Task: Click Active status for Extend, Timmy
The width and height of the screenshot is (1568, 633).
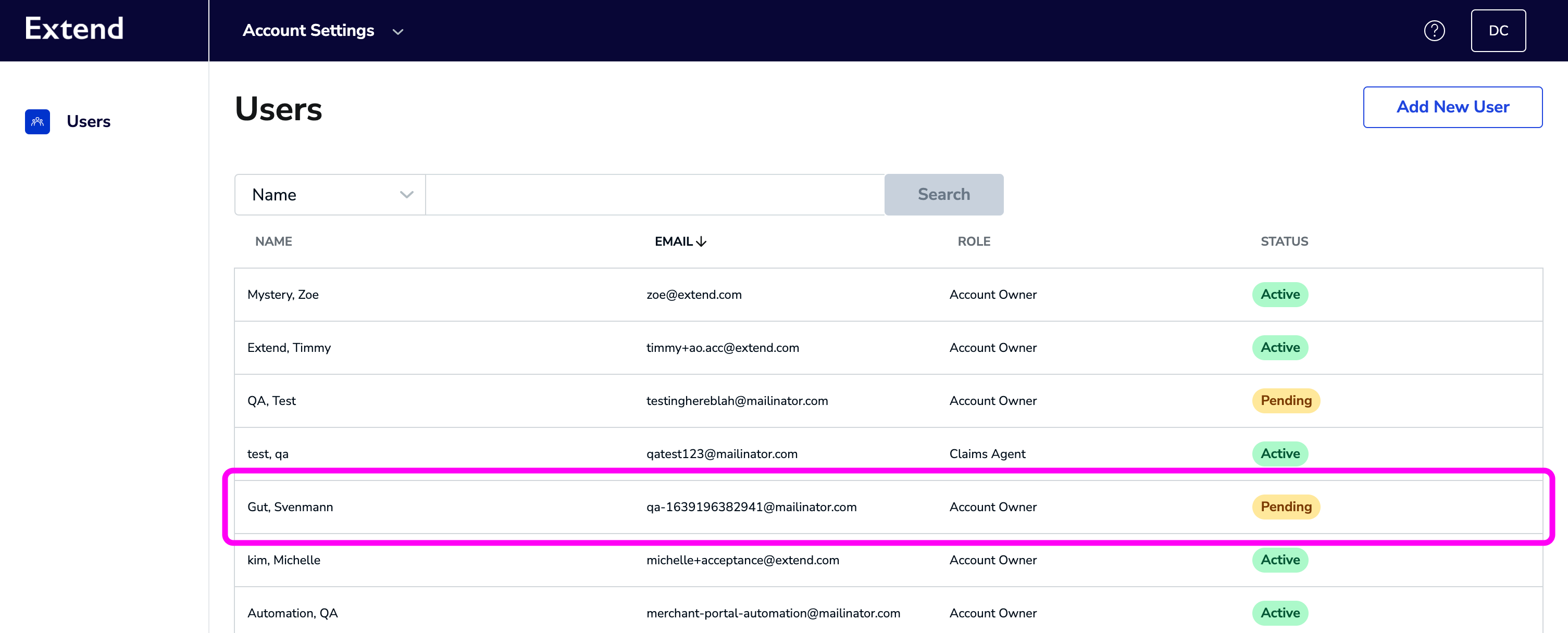Action: 1280,348
